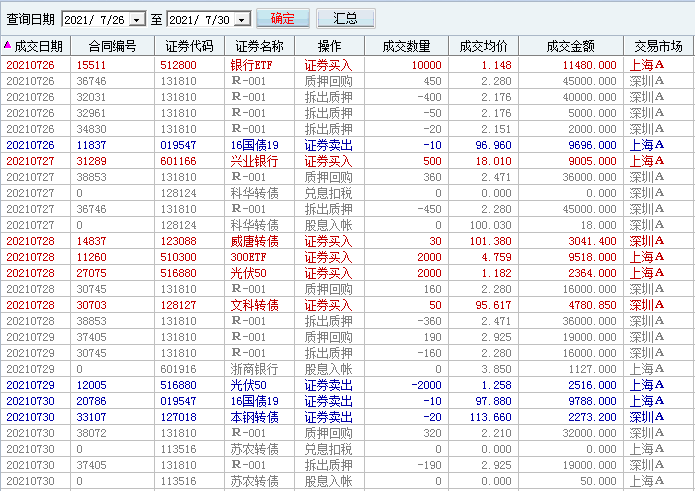
Task: Select contract number 12005
Action: [x=91, y=385]
